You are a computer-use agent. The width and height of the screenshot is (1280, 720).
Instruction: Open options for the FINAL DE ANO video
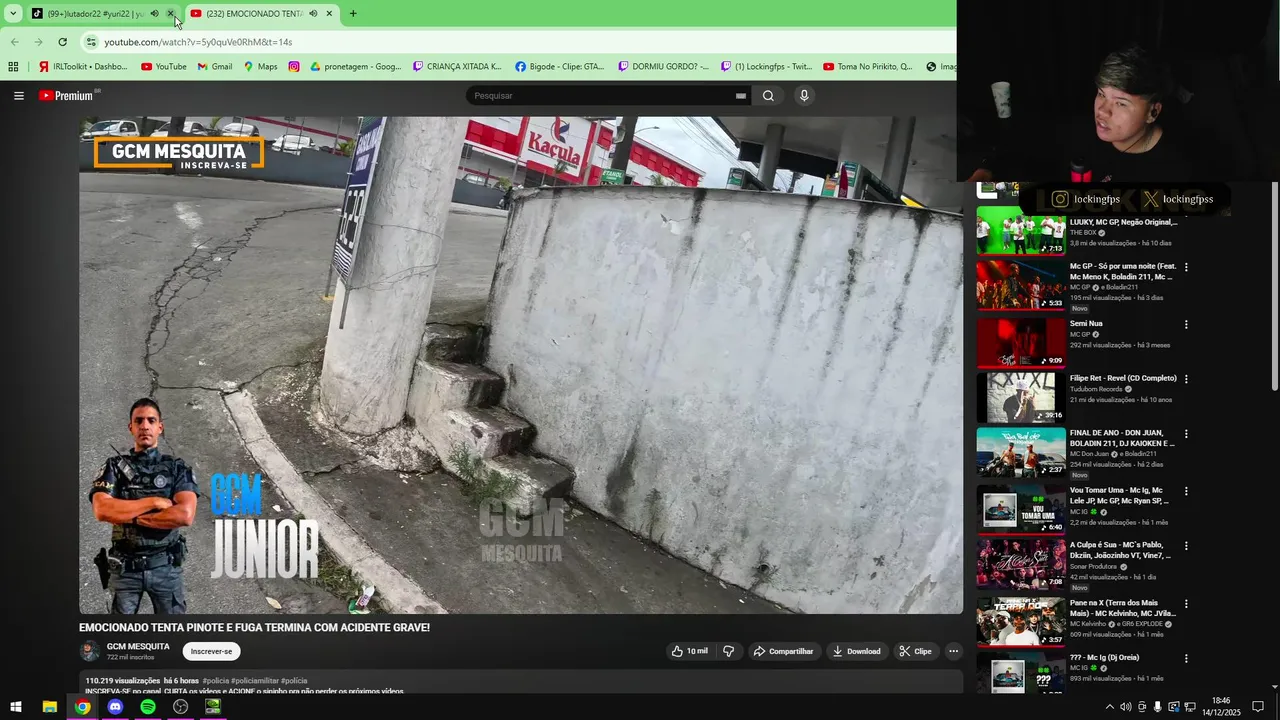(1186, 435)
